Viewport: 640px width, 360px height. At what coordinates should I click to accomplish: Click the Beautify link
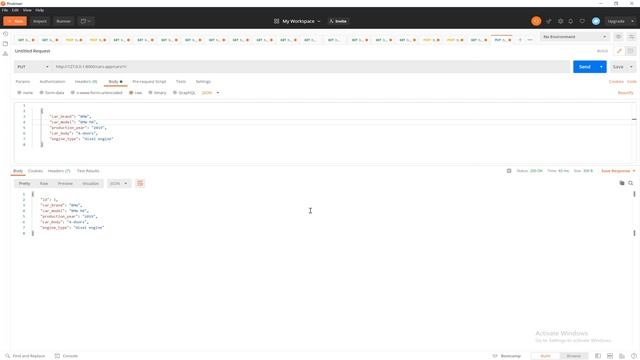625,93
